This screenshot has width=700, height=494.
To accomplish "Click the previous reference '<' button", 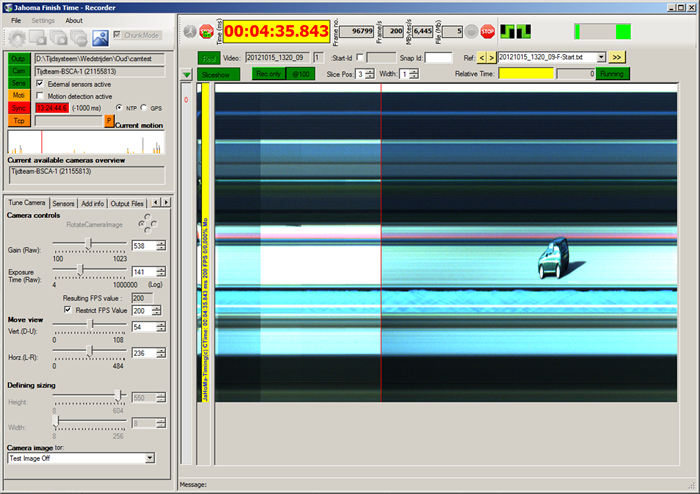I will click(481, 58).
